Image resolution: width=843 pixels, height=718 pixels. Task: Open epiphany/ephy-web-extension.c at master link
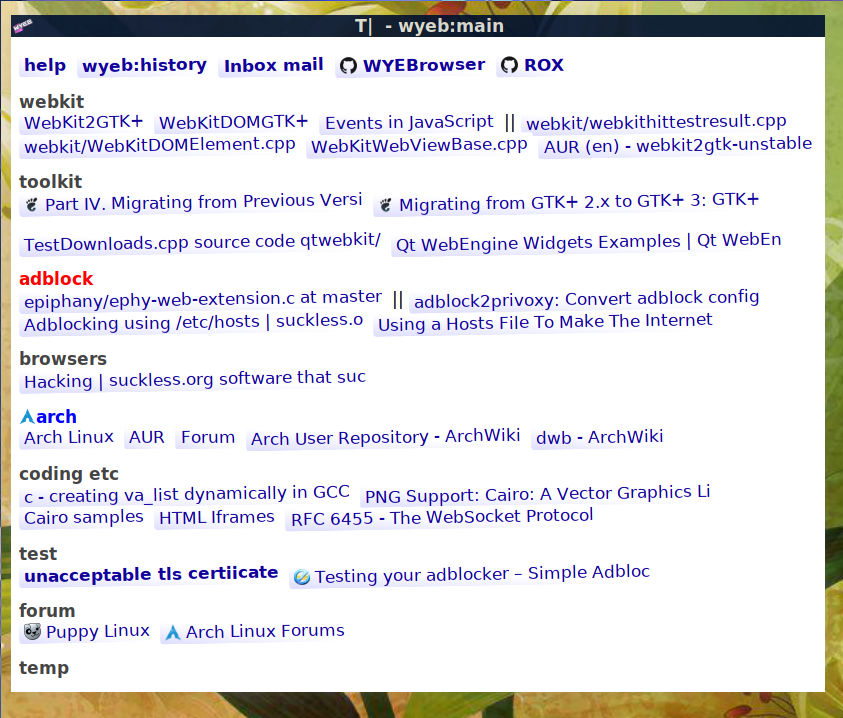pyautogui.click(x=203, y=299)
